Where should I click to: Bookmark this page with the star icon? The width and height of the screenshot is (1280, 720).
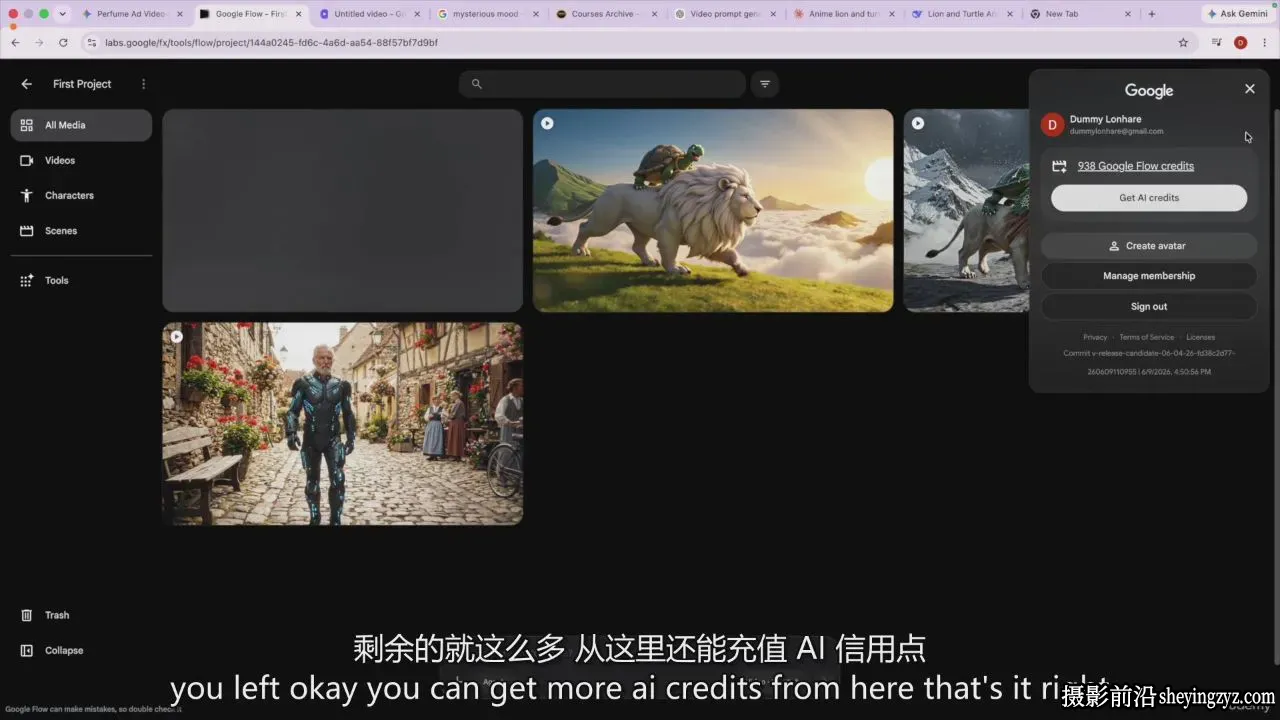point(1183,43)
